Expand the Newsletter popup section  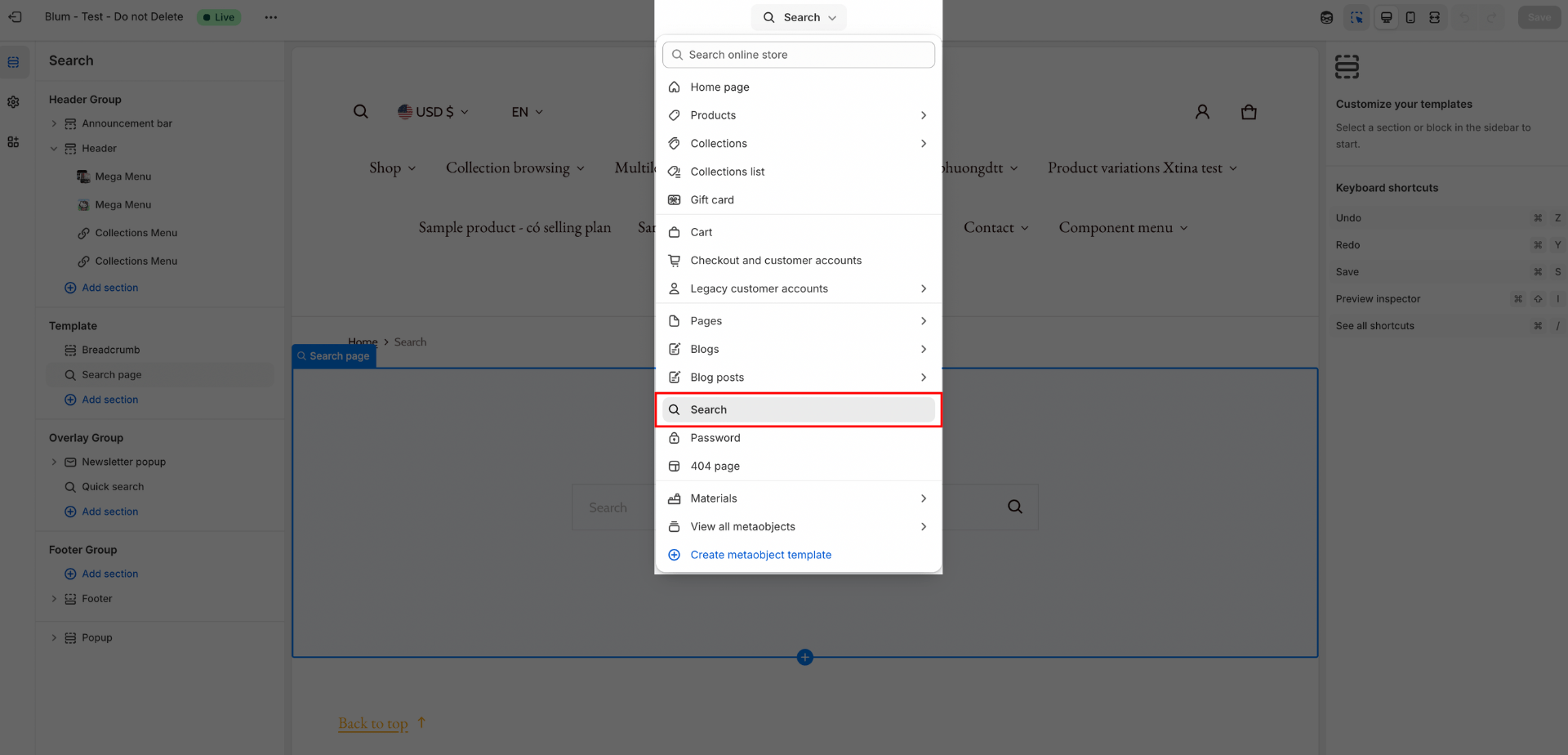[54, 462]
